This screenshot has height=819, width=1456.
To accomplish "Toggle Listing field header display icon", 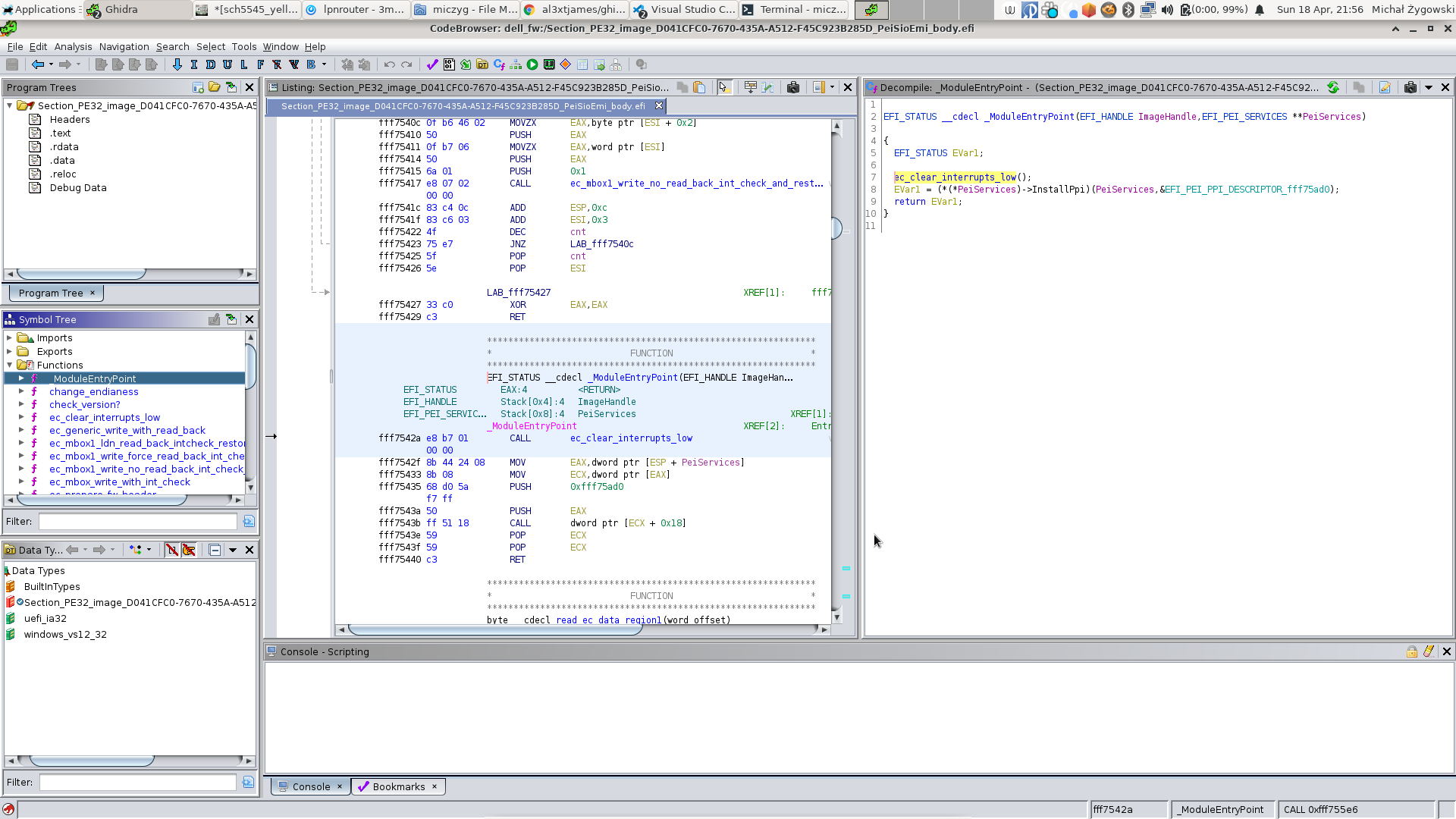I will 751,87.
